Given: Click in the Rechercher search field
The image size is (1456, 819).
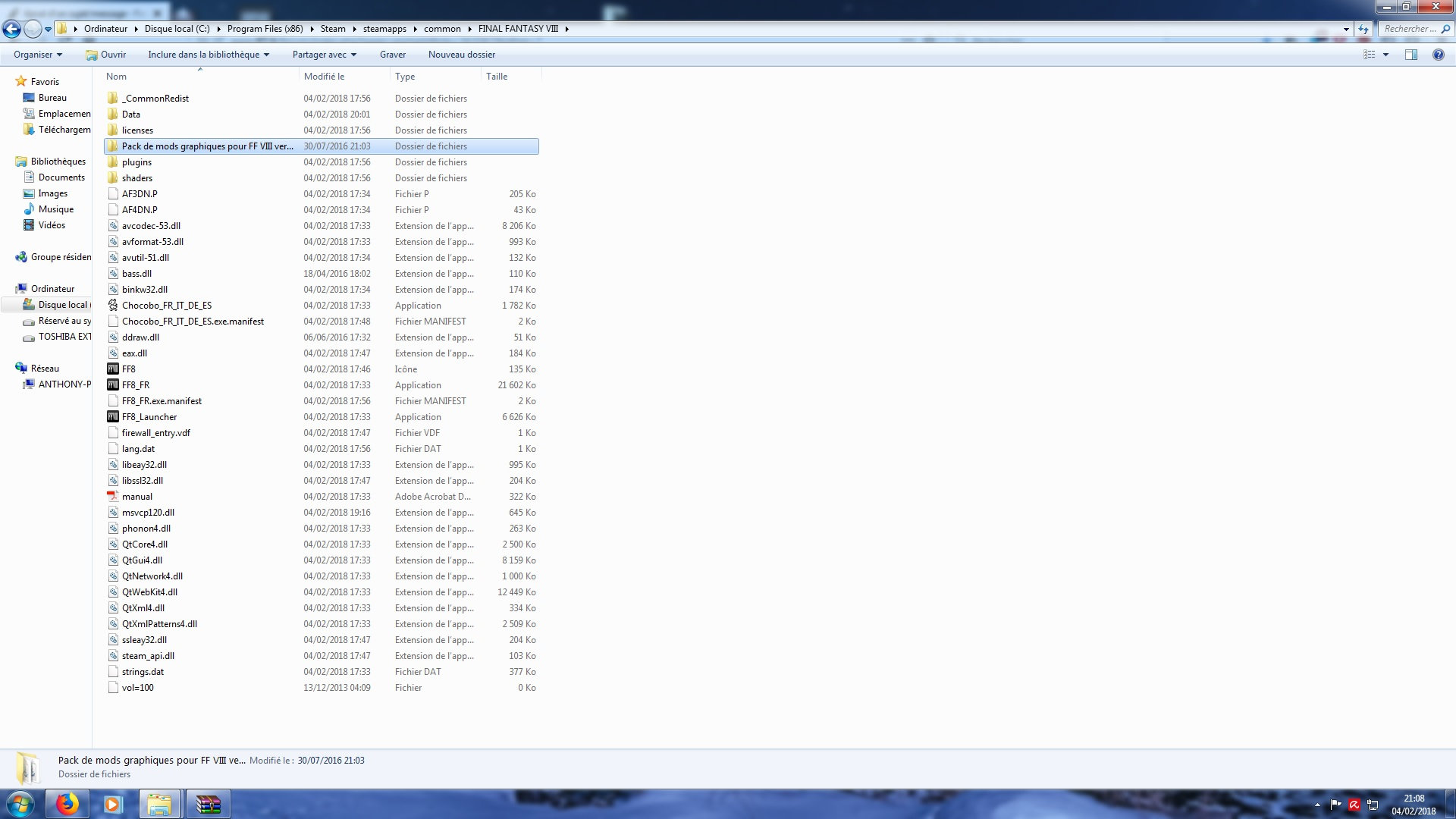Looking at the screenshot, I should tap(1409, 29).
